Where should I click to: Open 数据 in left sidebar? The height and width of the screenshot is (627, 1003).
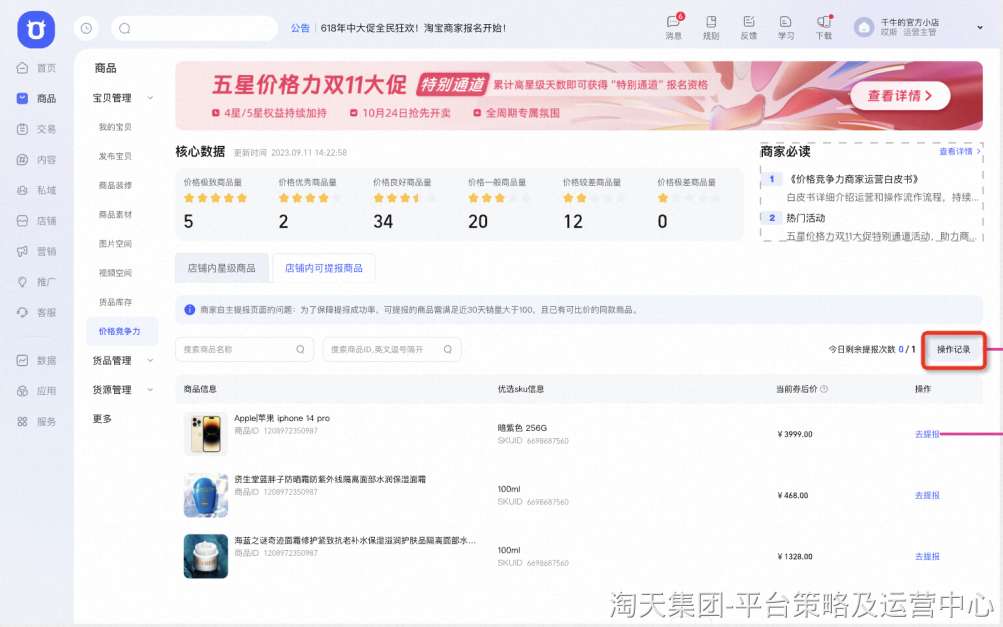(37, 360)
